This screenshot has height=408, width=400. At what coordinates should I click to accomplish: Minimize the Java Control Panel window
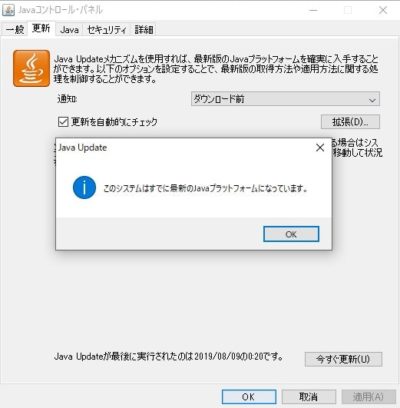pos(313,10)
